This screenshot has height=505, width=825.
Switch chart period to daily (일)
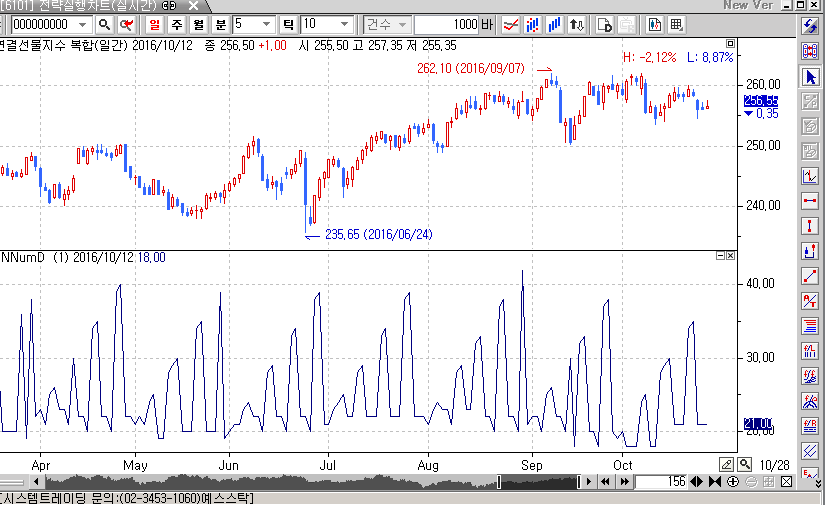pos(155,24)
